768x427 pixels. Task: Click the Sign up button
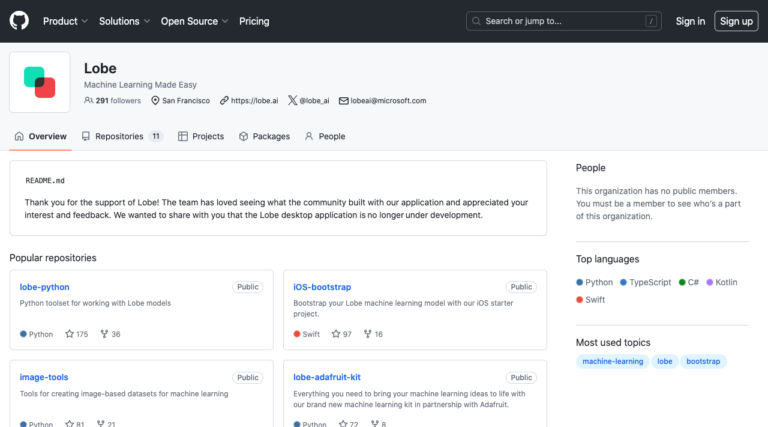tap(736, 21)
